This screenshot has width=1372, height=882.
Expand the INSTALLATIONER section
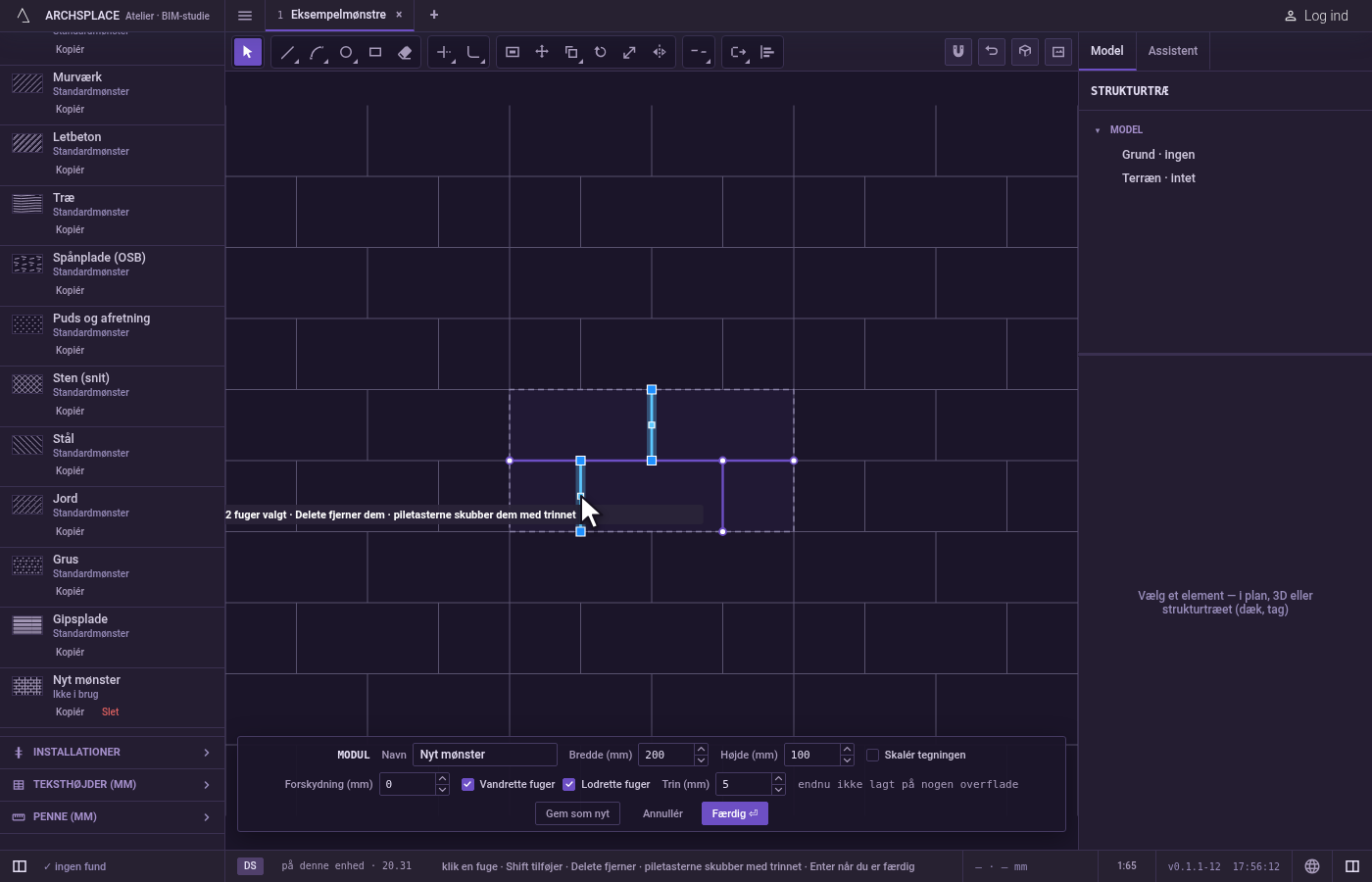[x=113, y=753]
